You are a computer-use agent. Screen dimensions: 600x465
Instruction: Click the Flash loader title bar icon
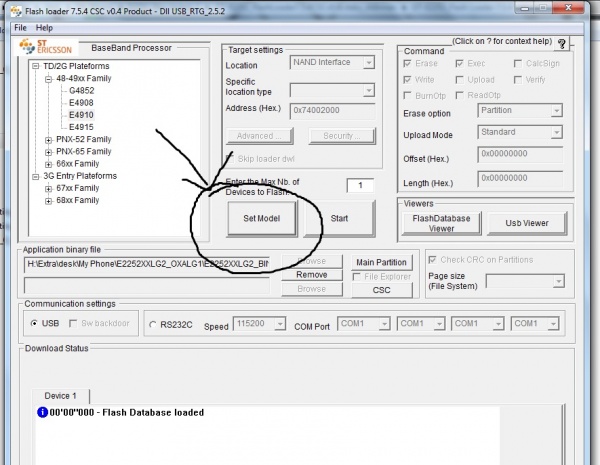[x=16, y=11]
